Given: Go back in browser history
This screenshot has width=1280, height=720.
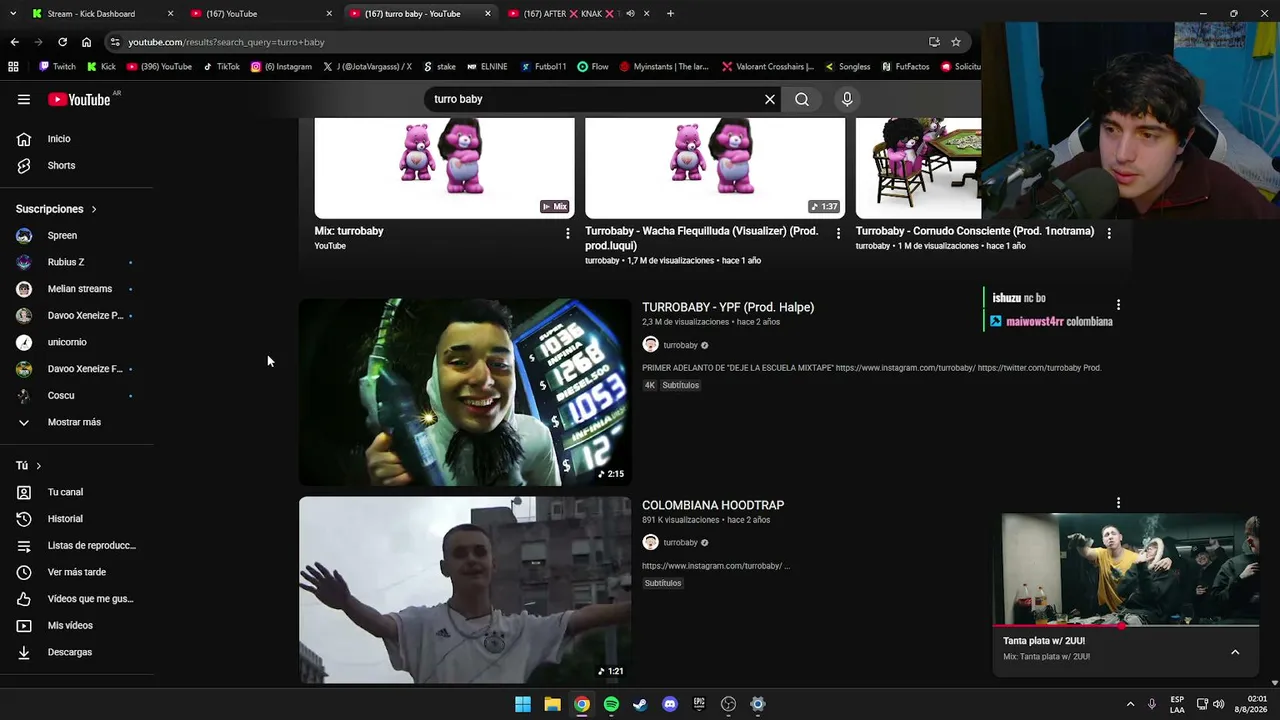Looking at the screenshot, I should click(14, 42).
